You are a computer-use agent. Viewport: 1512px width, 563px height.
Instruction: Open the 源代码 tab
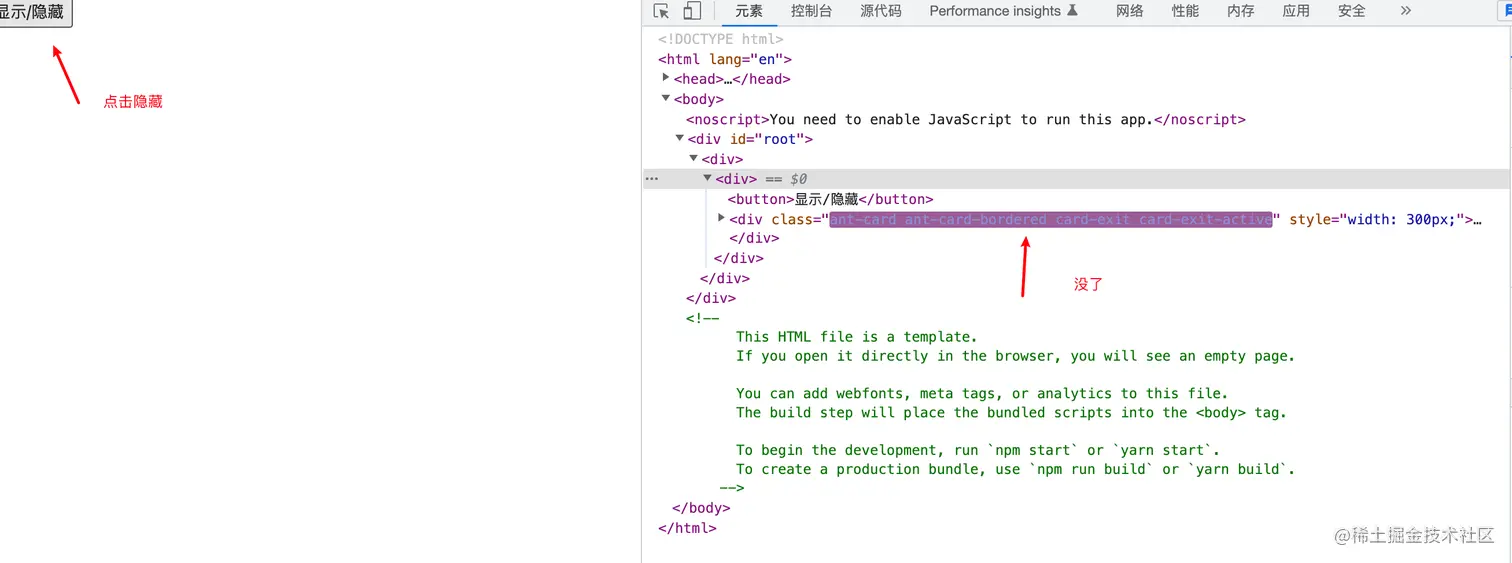click(x=881, y=11)
